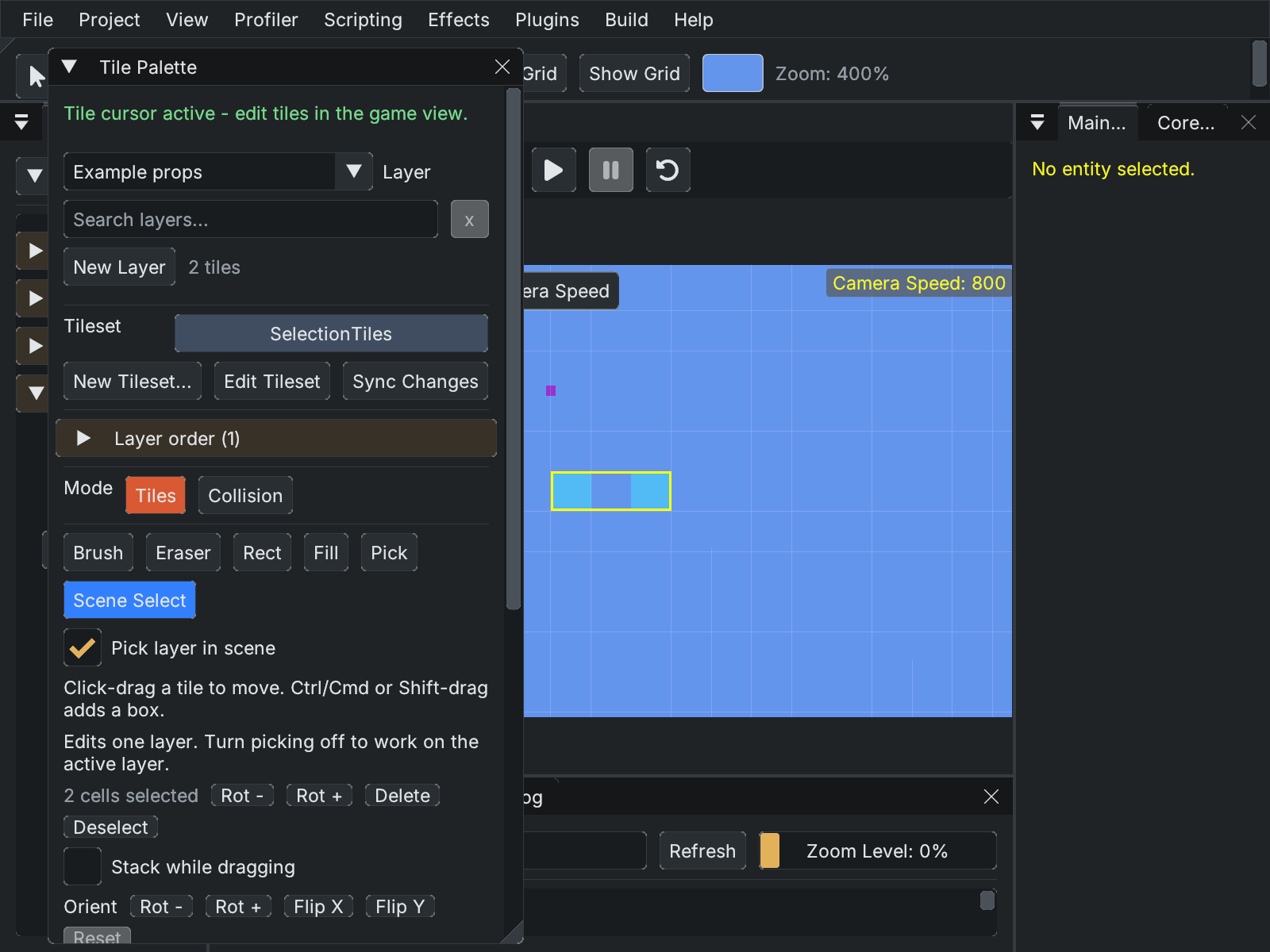Pause the game with Pause button
1270x952 pixels.
610,170
